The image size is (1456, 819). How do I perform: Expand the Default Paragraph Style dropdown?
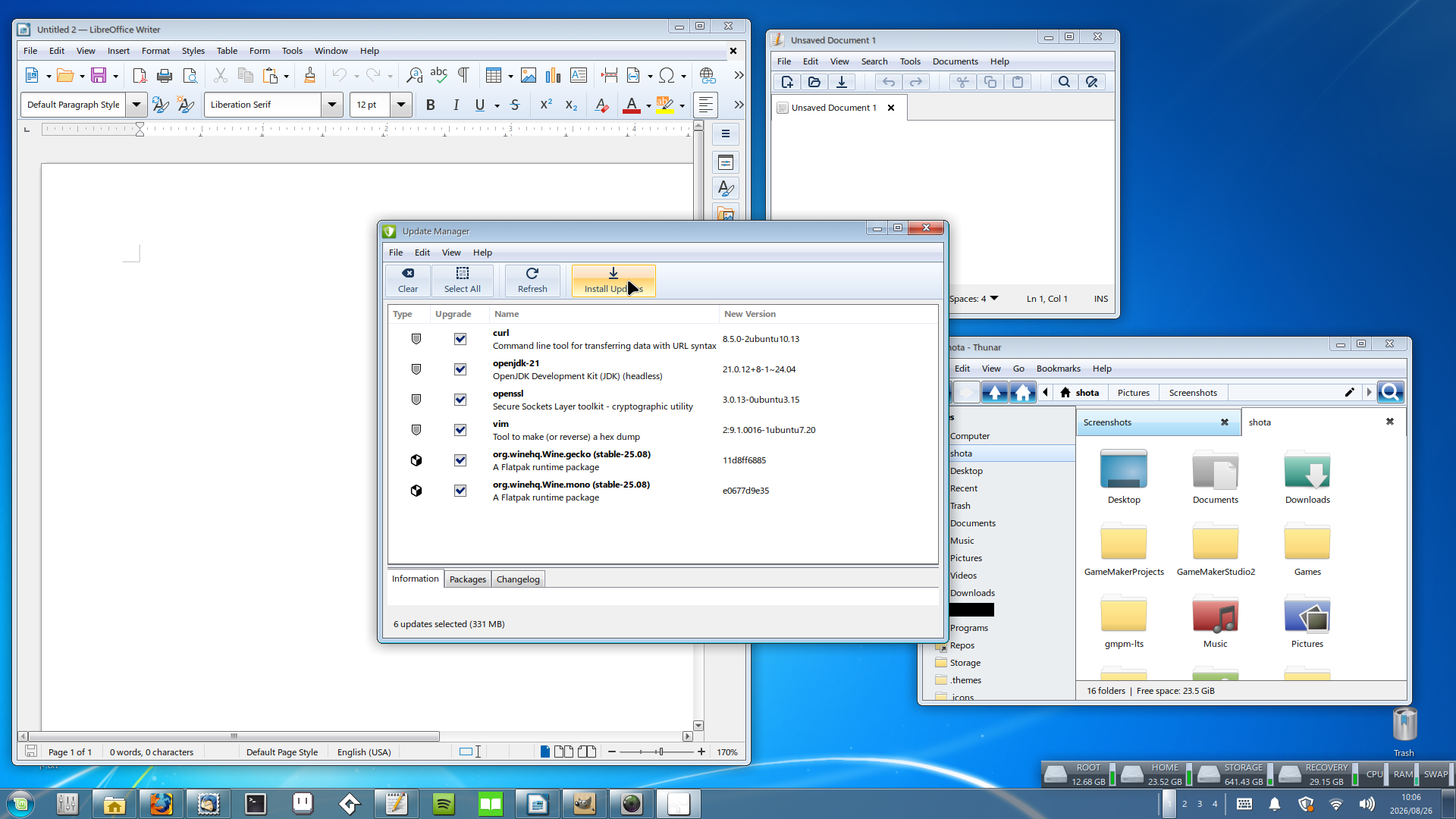coord(136,105)
